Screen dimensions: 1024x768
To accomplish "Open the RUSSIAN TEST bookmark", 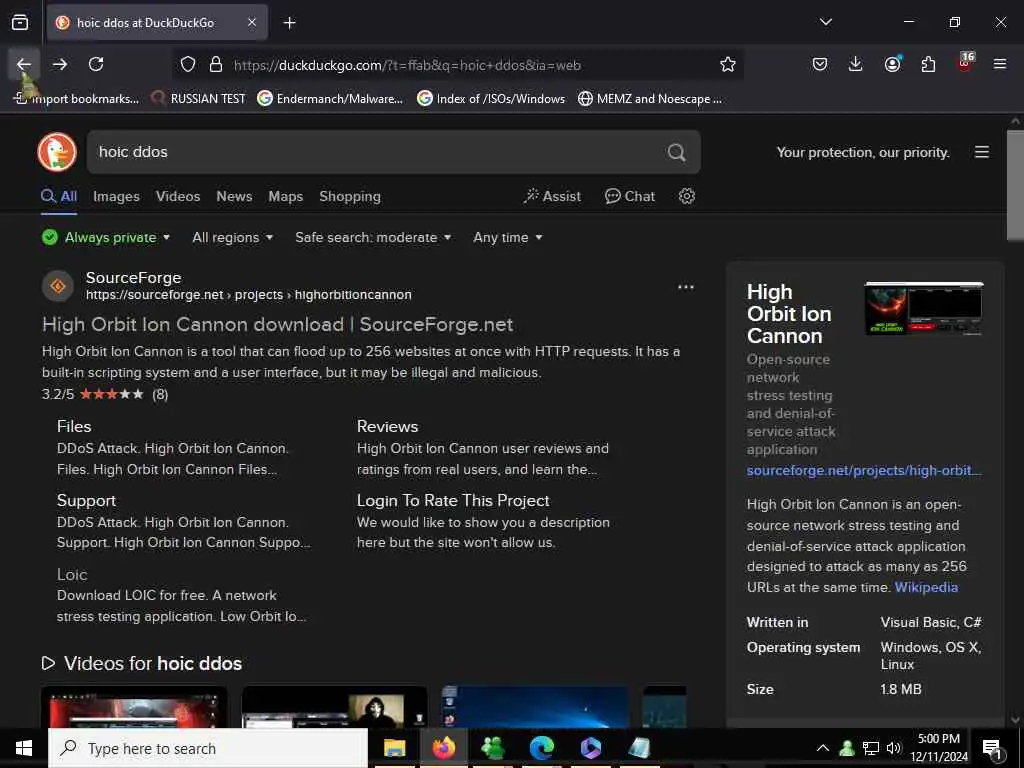I will click(199, 99).
